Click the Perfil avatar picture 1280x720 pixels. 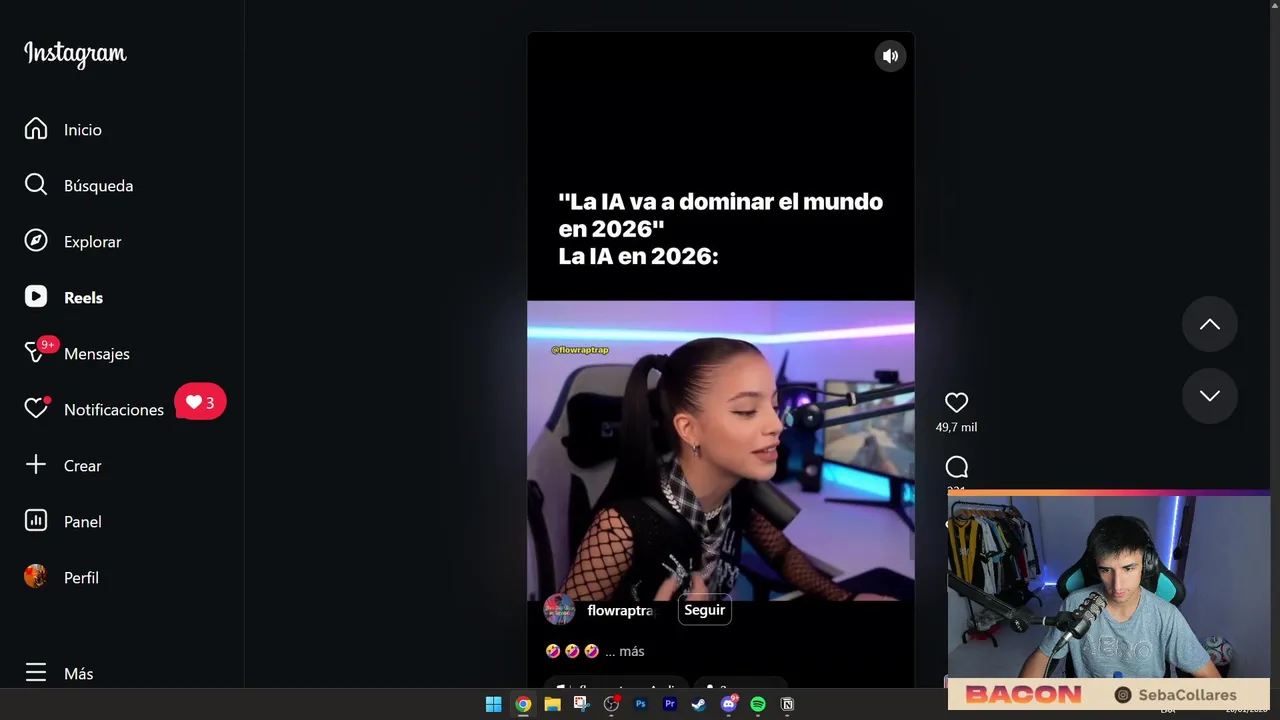[36, 577]
